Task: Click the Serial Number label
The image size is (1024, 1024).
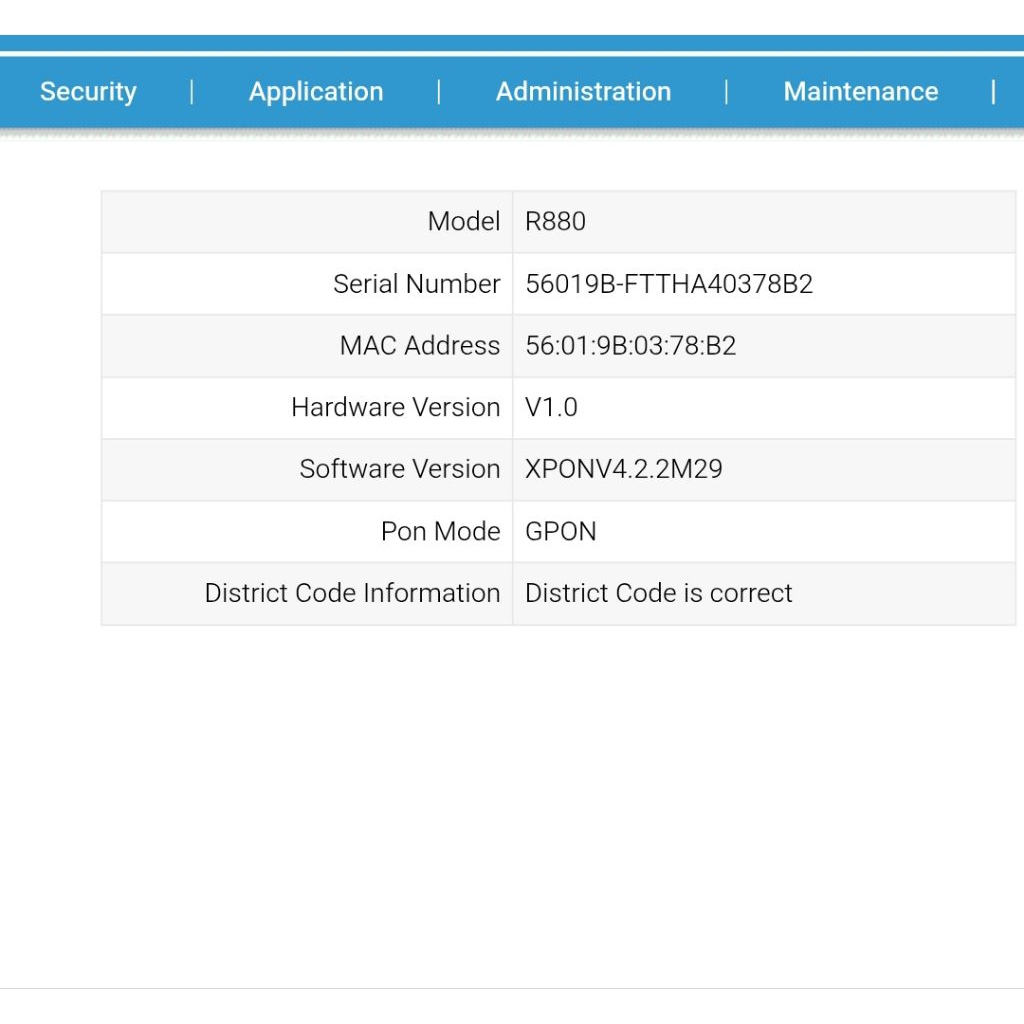Action: coord(416,283)
